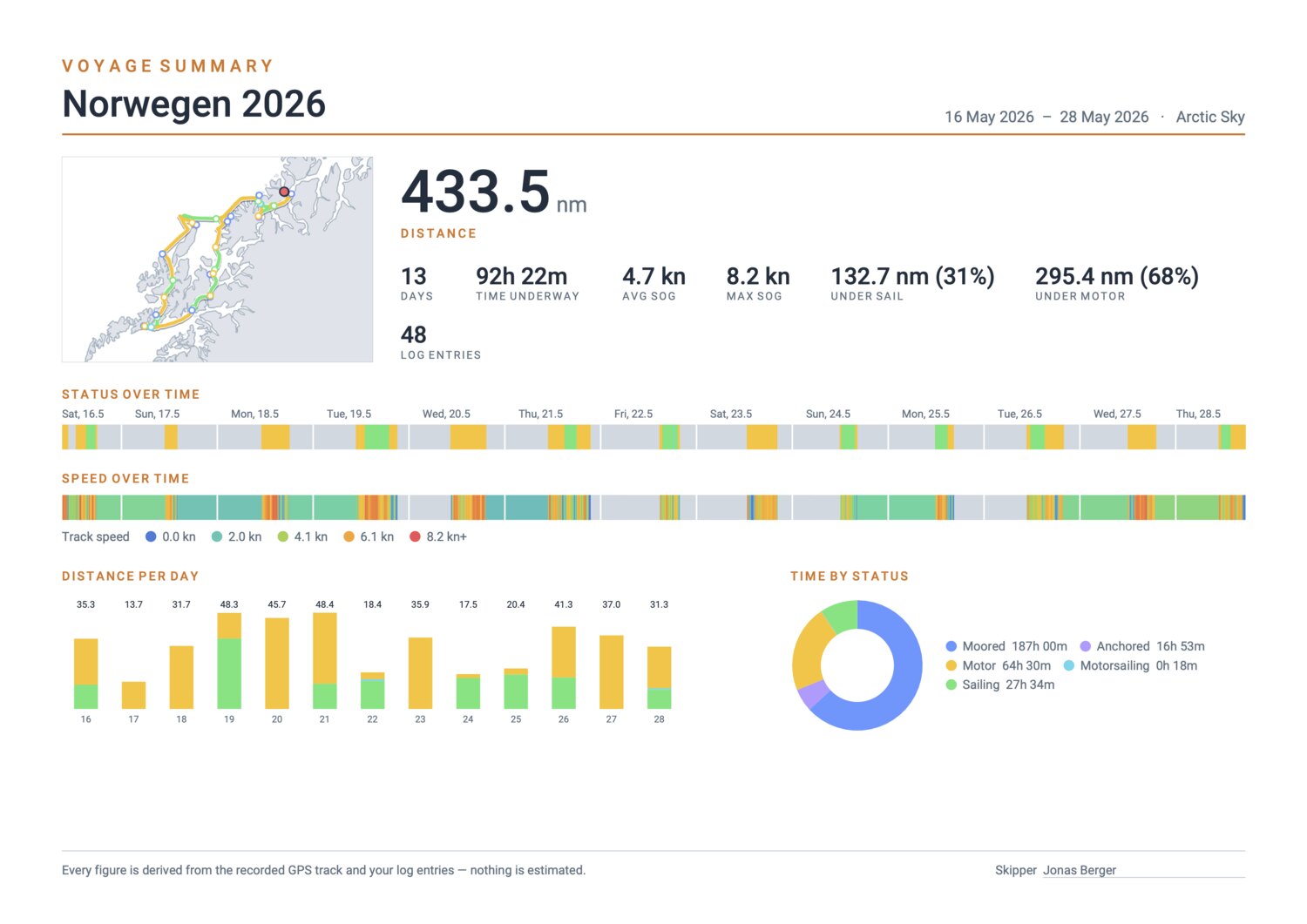1307x924 pixels.
Task: Click the day 20 distance bar
Action: (277, 663)
